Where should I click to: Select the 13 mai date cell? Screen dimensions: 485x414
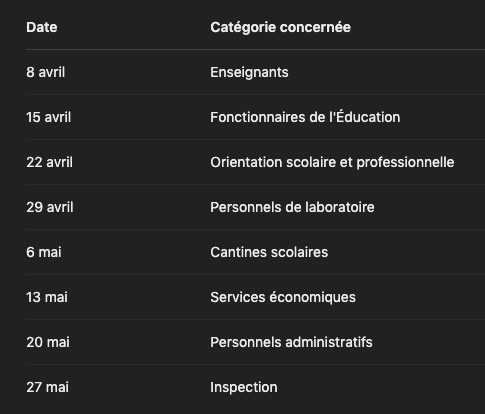47,297
